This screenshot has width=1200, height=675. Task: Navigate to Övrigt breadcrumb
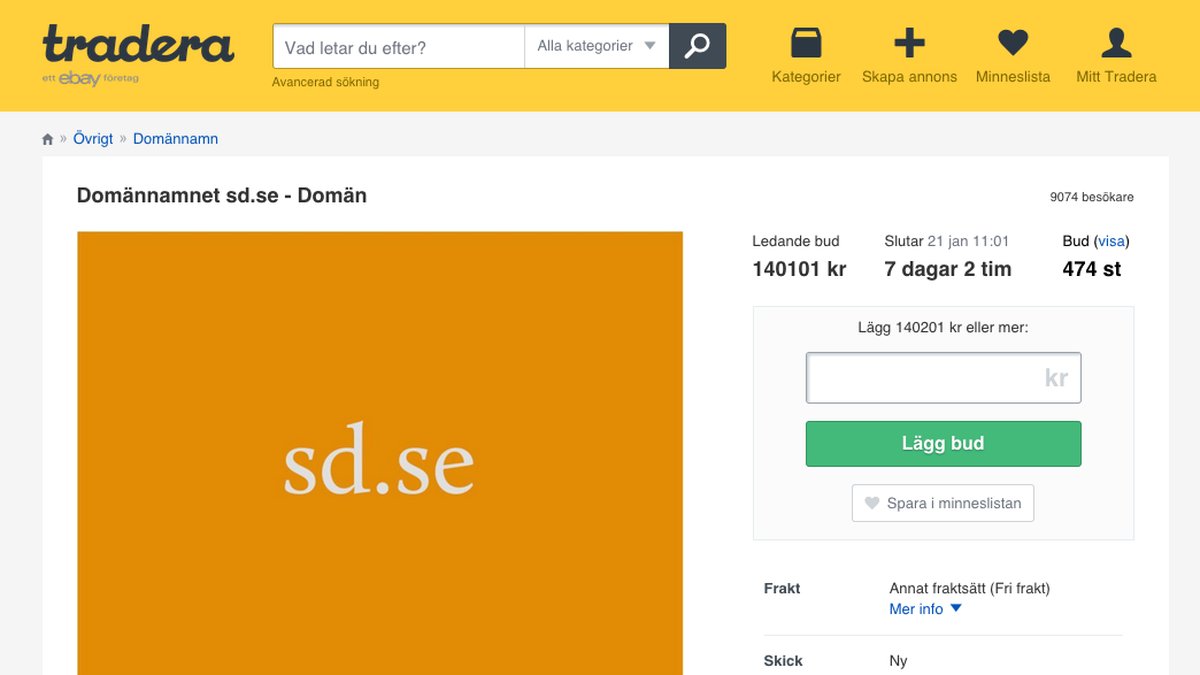tap(93, 139)
